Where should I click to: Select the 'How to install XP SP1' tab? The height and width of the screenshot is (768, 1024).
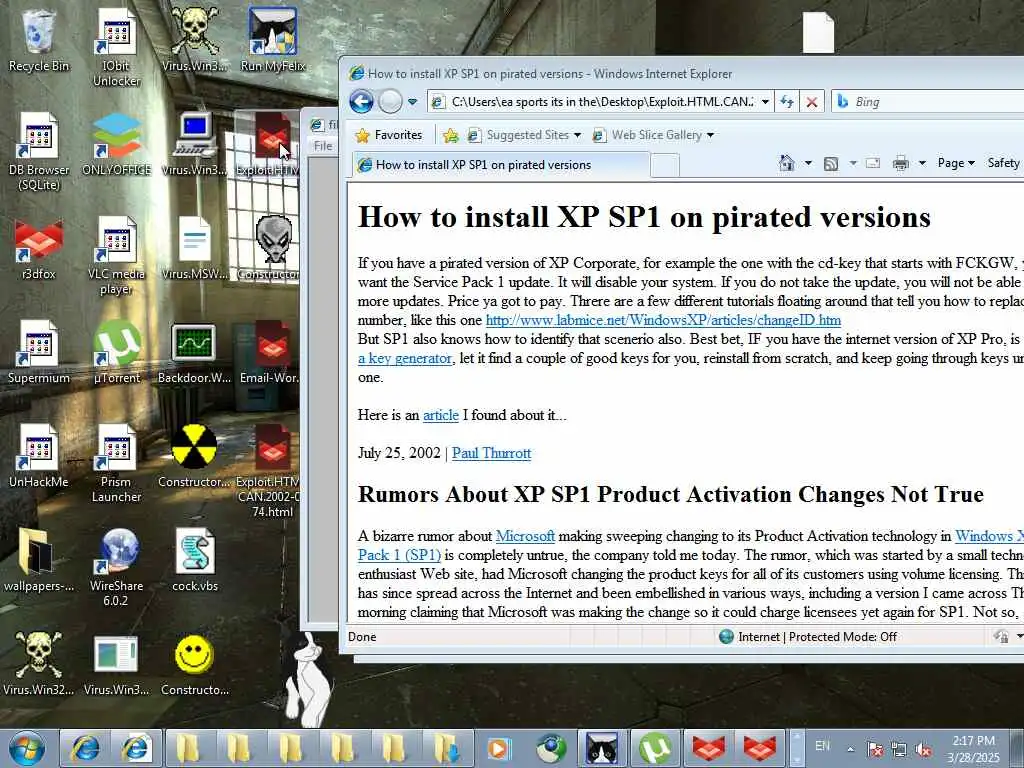(x=501, y=165)
